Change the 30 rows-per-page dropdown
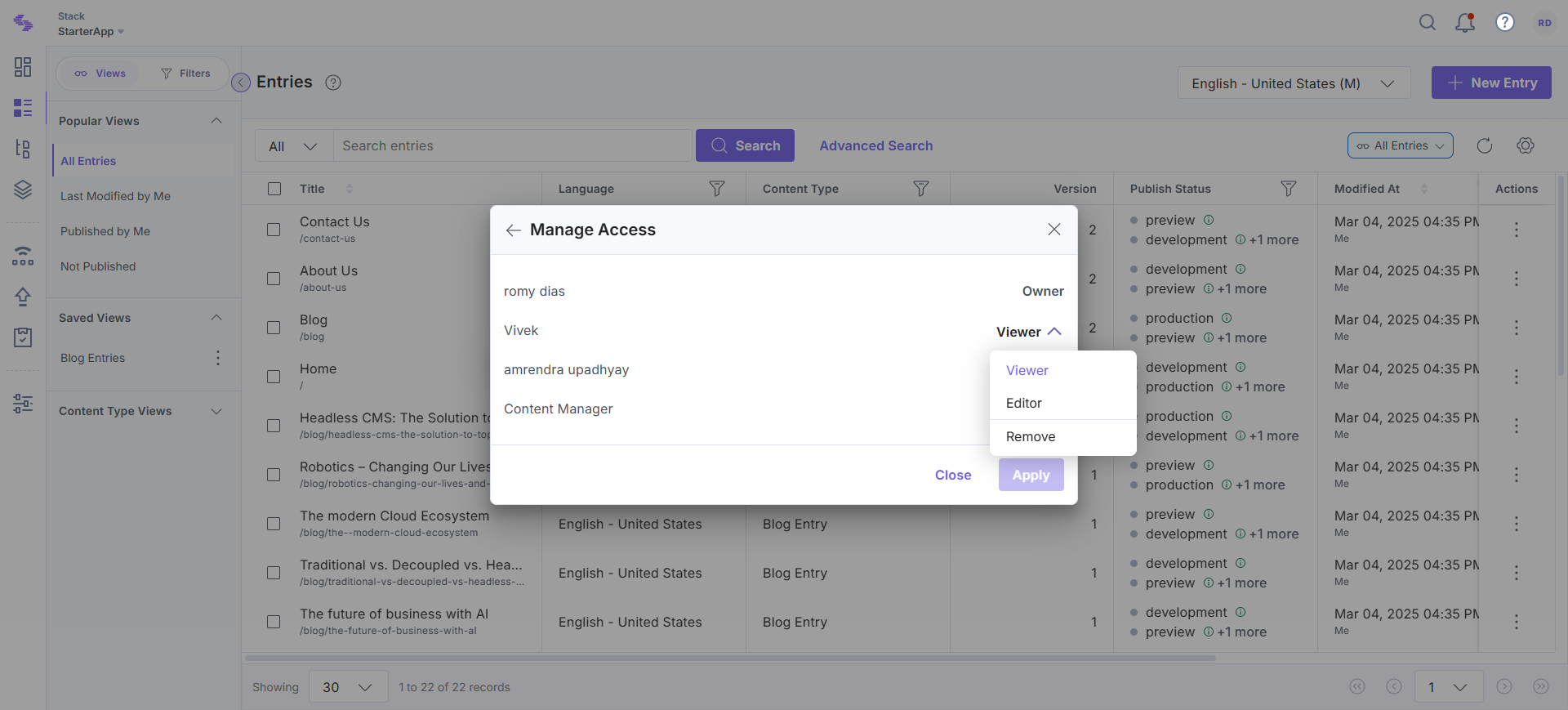 pyautogui.click(x=347, y=687)
